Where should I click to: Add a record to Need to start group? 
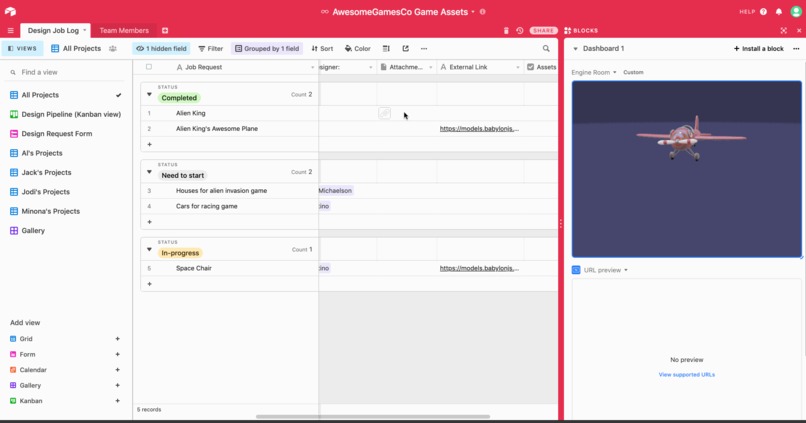point(150,222)
